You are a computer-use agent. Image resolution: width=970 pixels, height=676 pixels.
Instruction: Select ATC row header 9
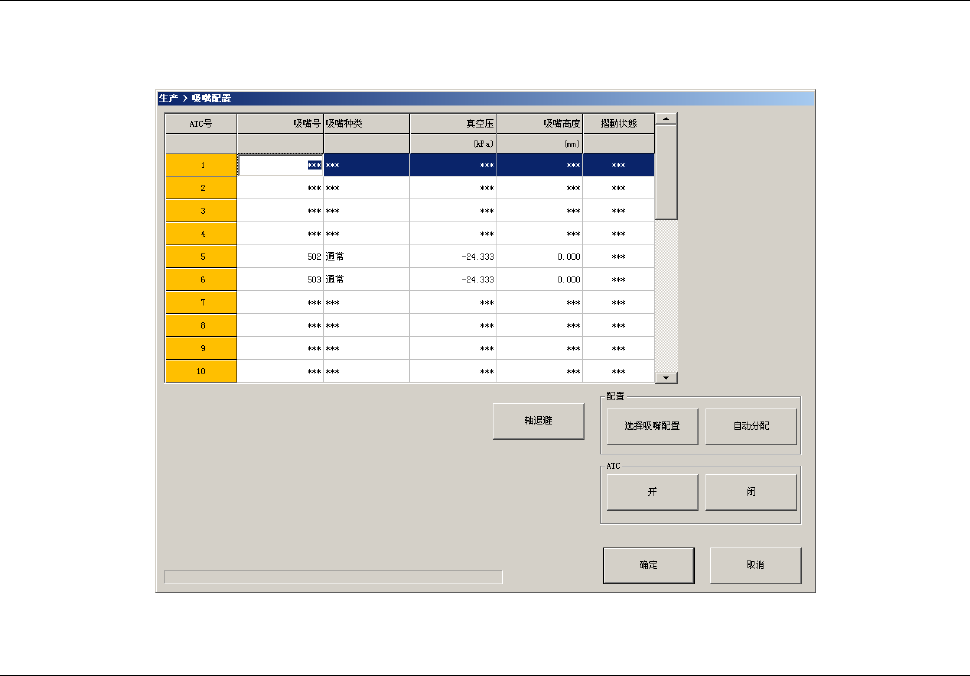201,348
